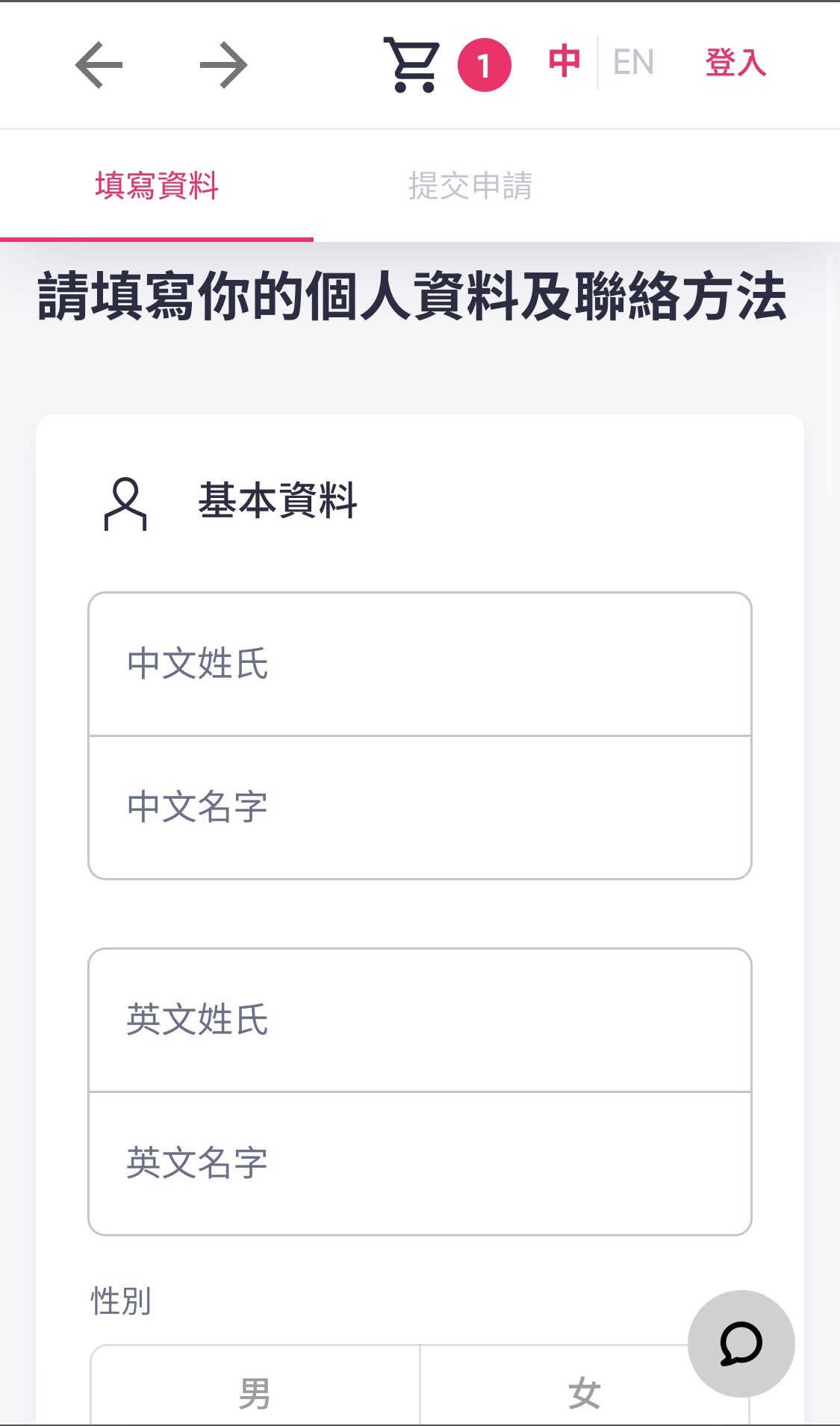This screenshot has width=840, height=1426.
Task: Select the 英文姓氏 text field
Action: pyautogui.click(x=420, y=1020)
